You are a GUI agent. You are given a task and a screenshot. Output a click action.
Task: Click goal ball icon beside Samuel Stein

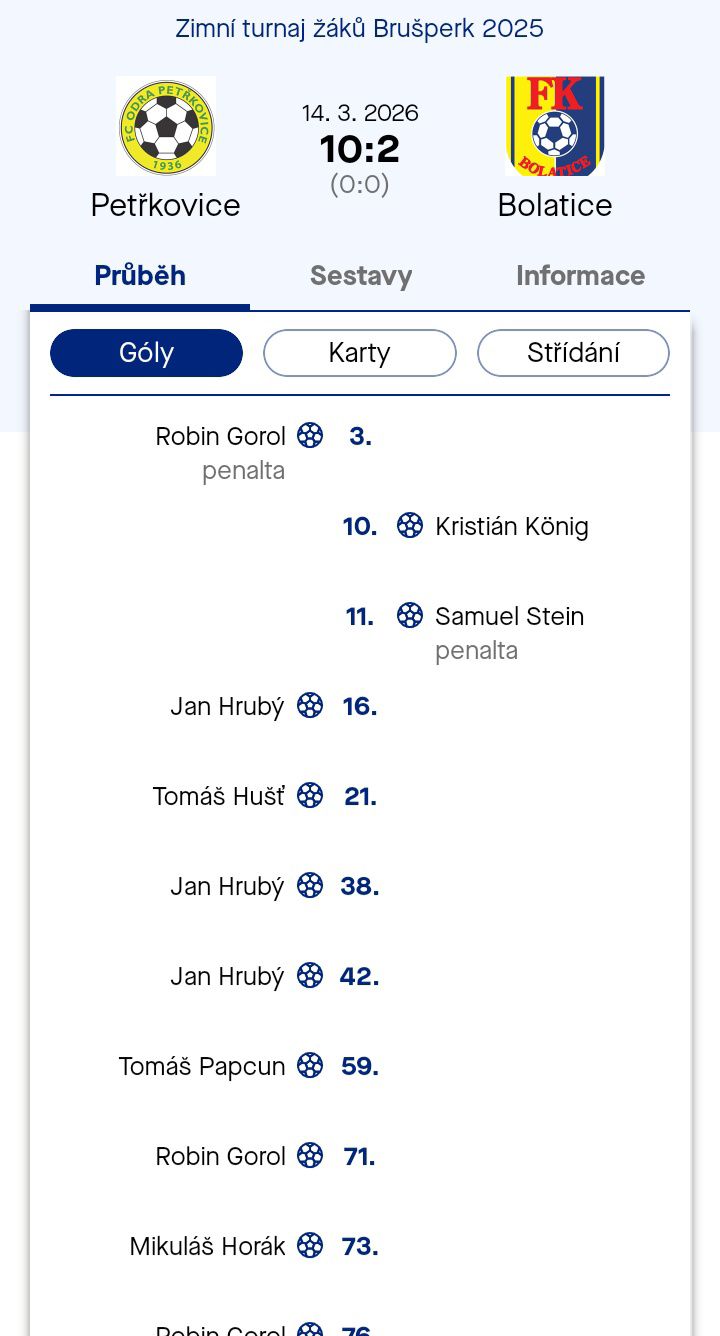(410, 615)
